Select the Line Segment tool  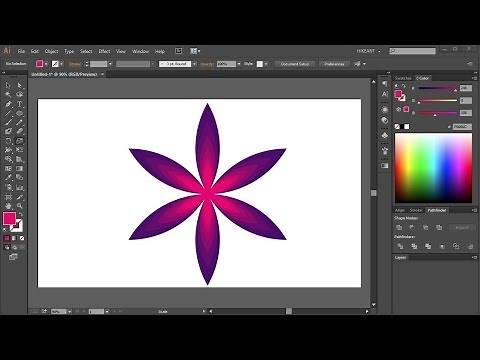8,113
